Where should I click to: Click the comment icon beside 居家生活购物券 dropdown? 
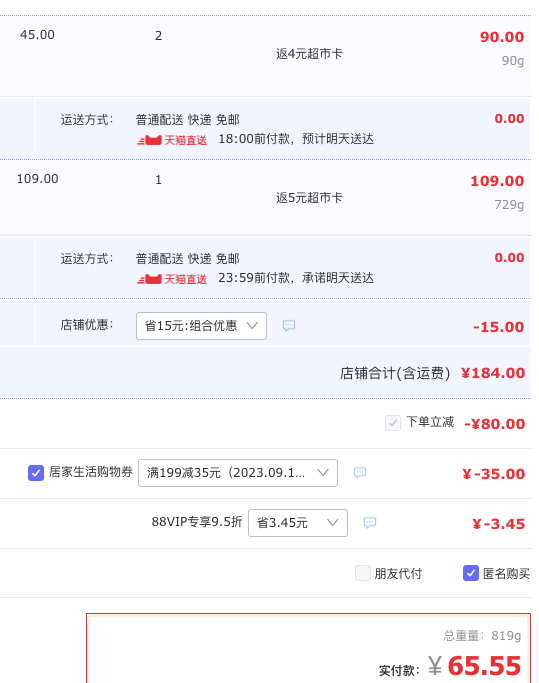(x=360, y=473)
